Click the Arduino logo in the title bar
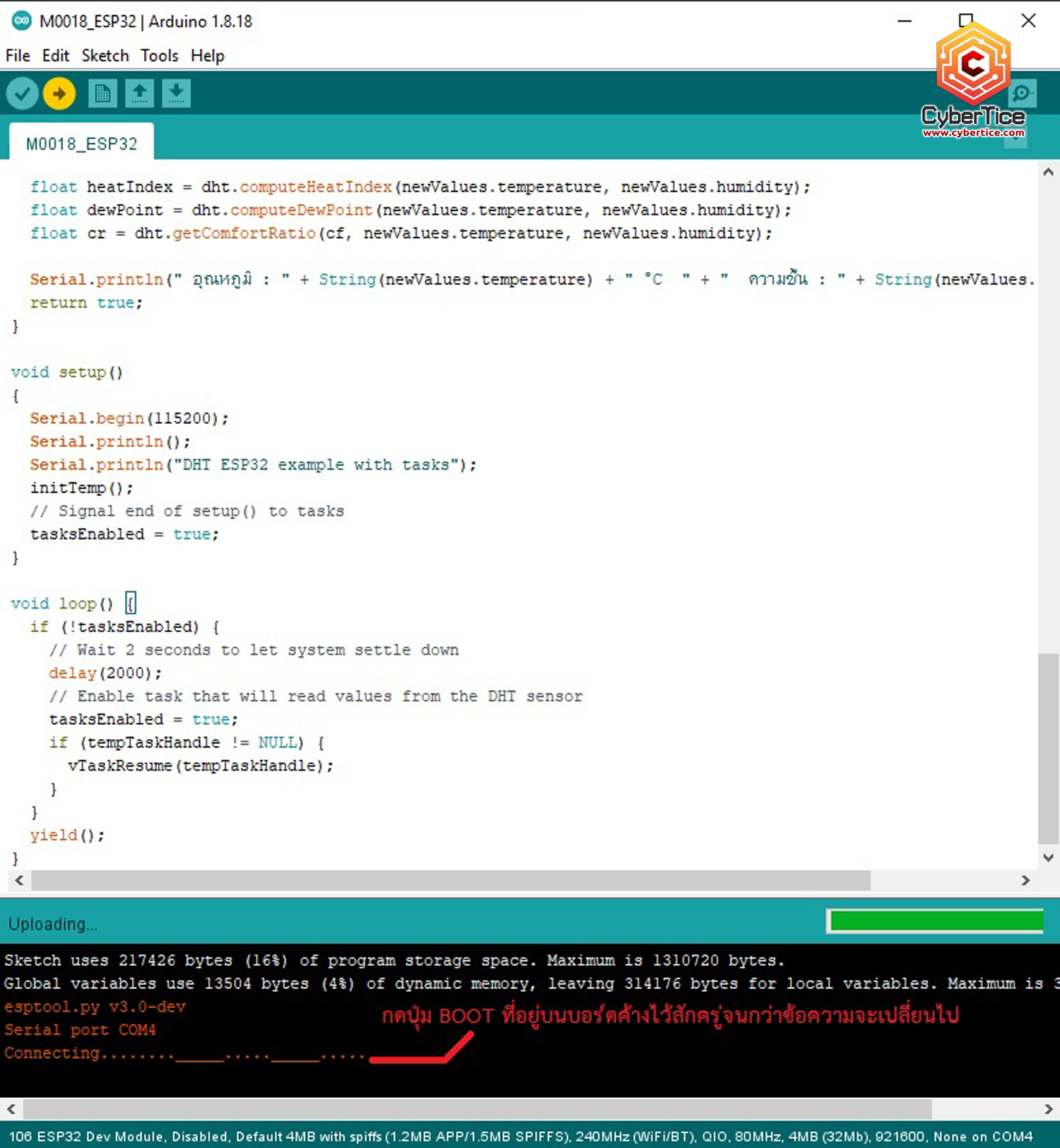 pyautogui.click(x=21, y=21)
